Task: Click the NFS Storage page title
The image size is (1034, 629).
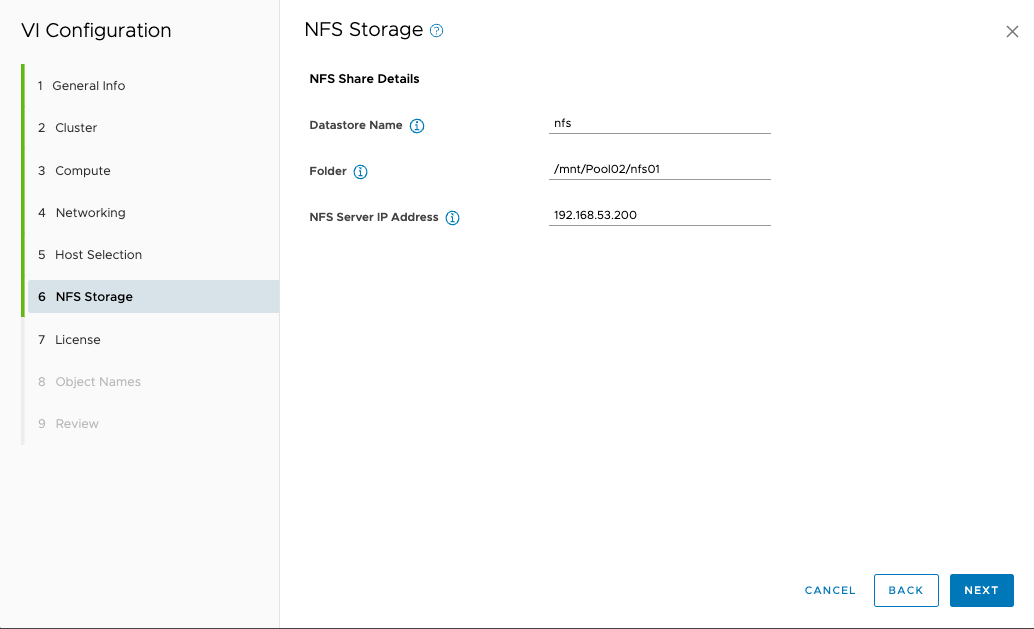Action: point(363,30)
